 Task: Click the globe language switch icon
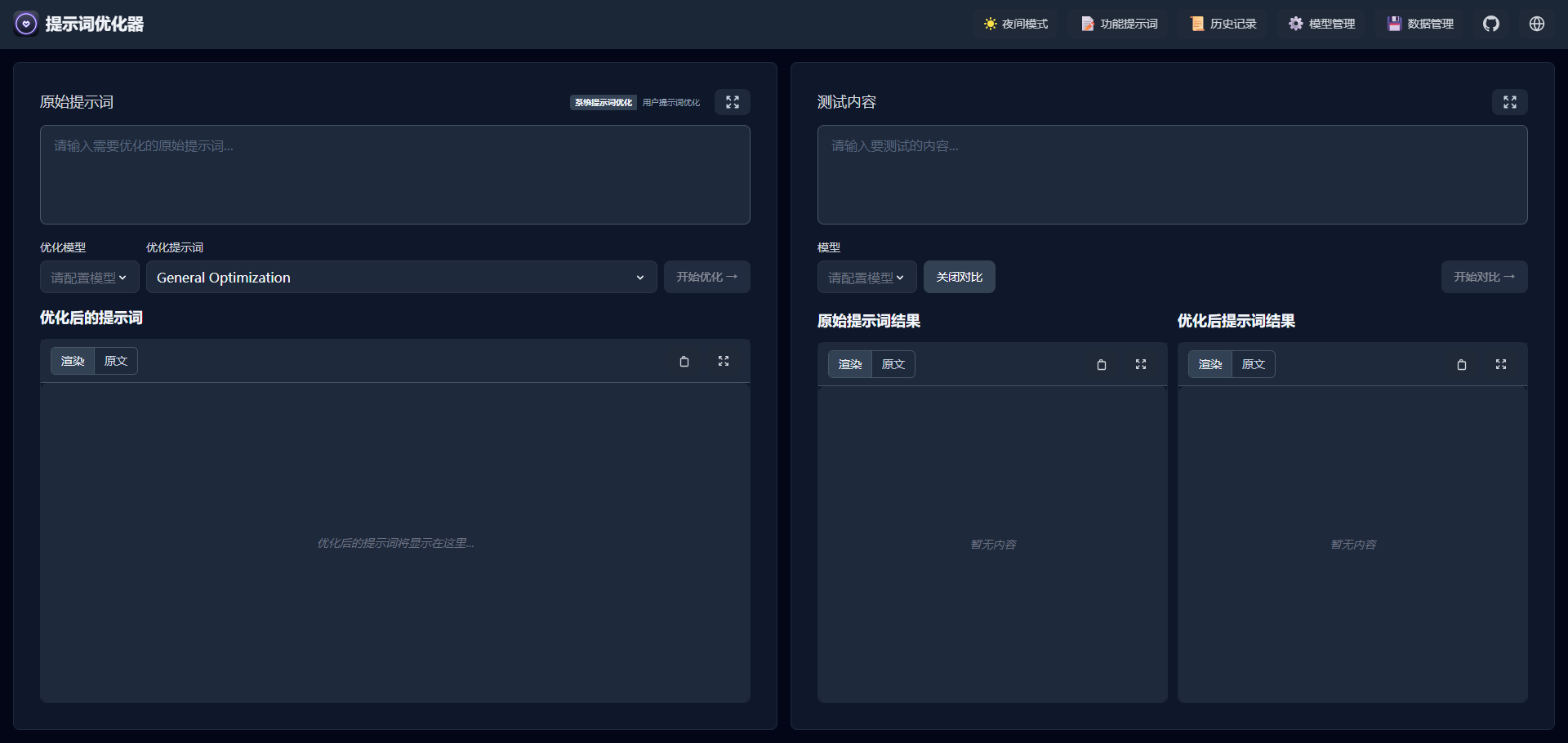point(1536,24)
